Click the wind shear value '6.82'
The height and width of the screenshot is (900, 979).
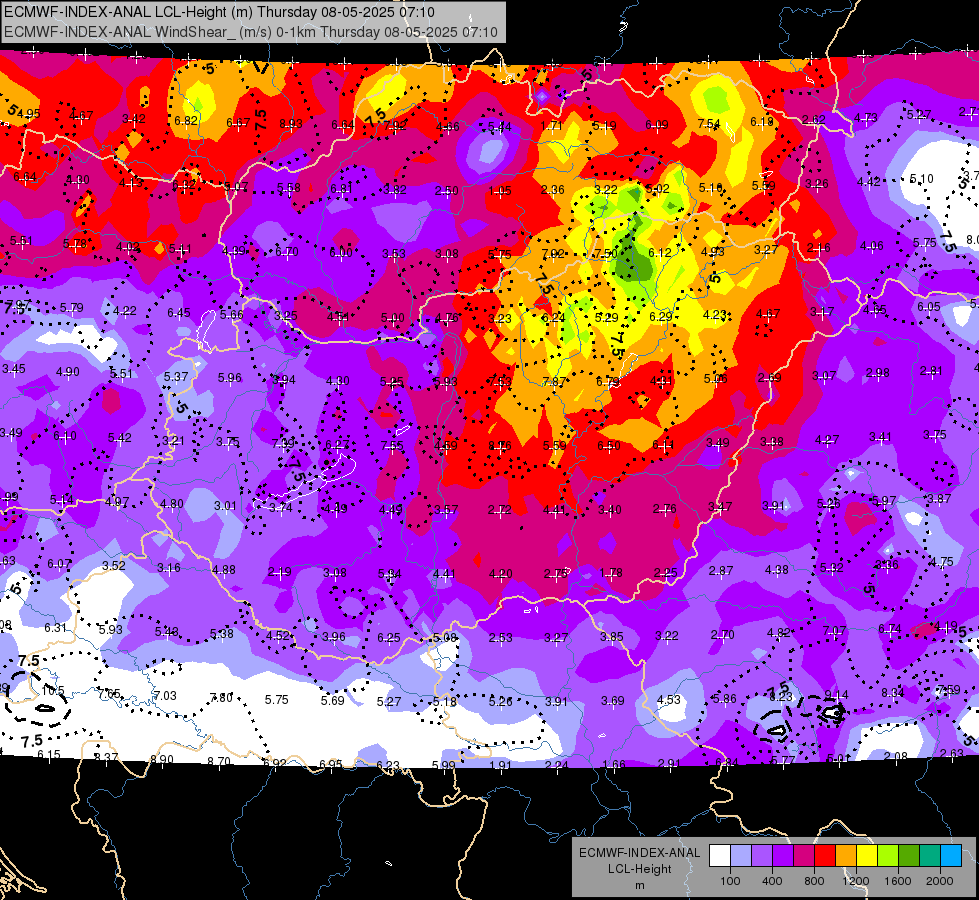tap(186, 121)
